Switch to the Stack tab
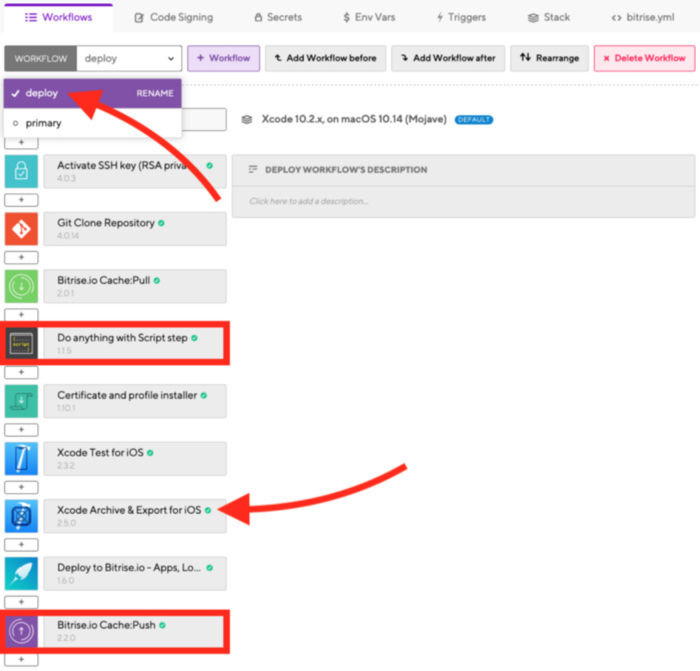Screen dimensions: 700x671 pyautogui.click(x=549, y=17)
